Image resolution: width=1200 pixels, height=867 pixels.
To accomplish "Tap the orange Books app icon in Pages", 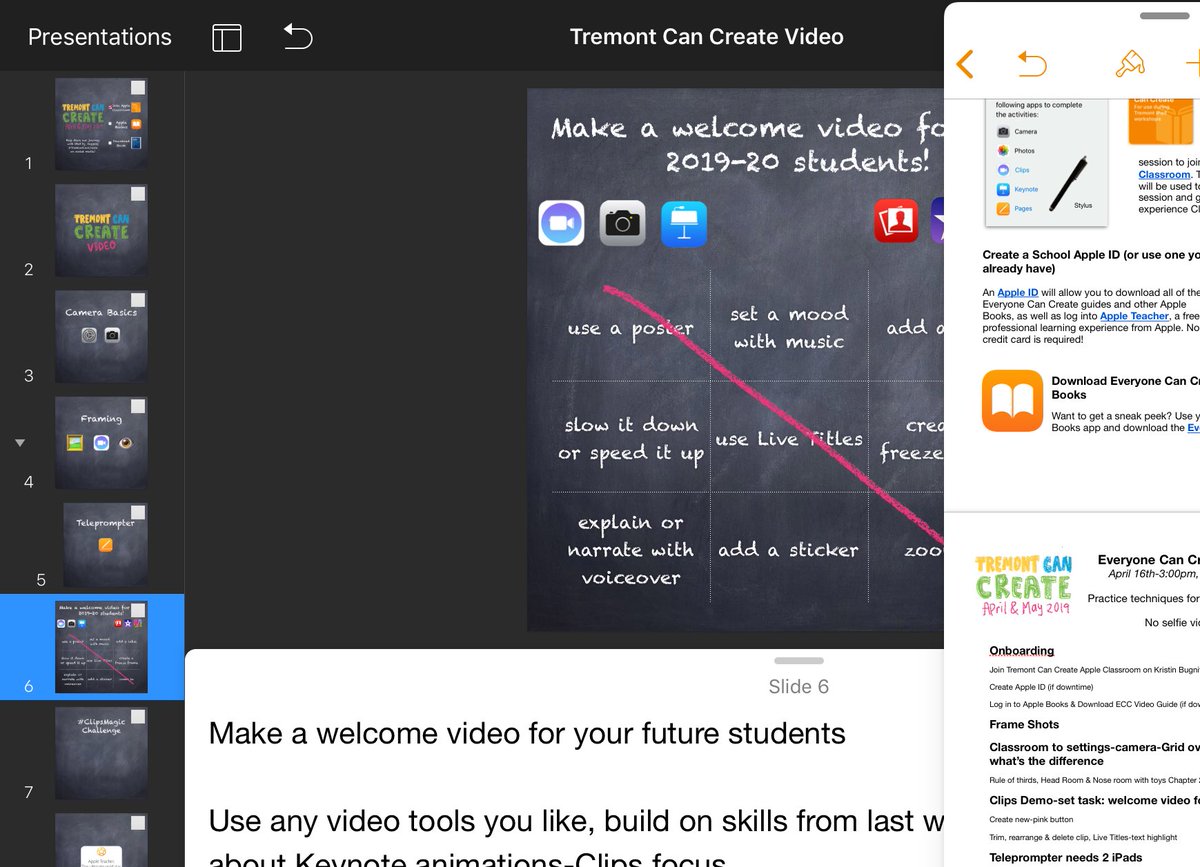I will (1012, 401).
